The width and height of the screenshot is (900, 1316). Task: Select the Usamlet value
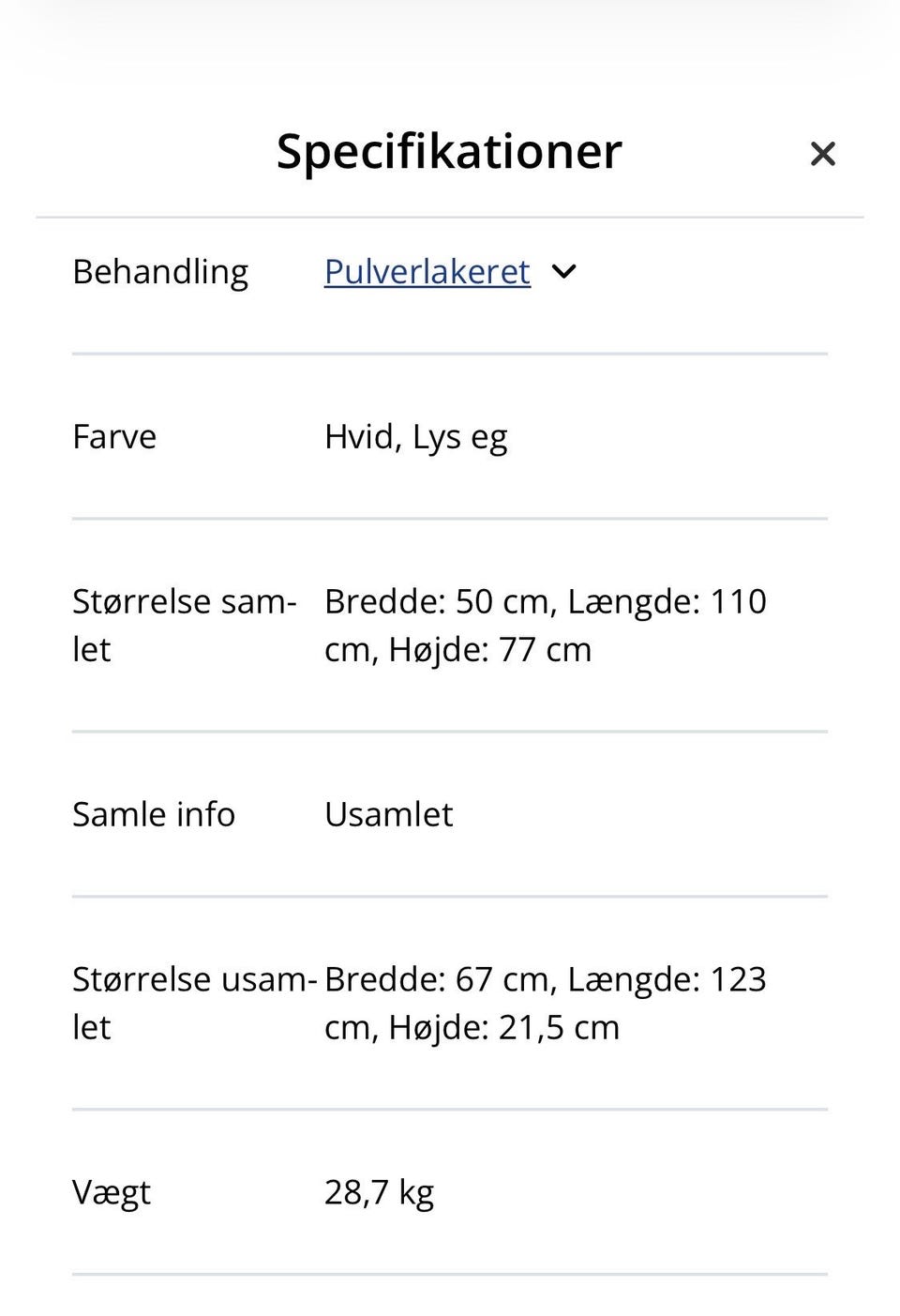pos(389,814)
